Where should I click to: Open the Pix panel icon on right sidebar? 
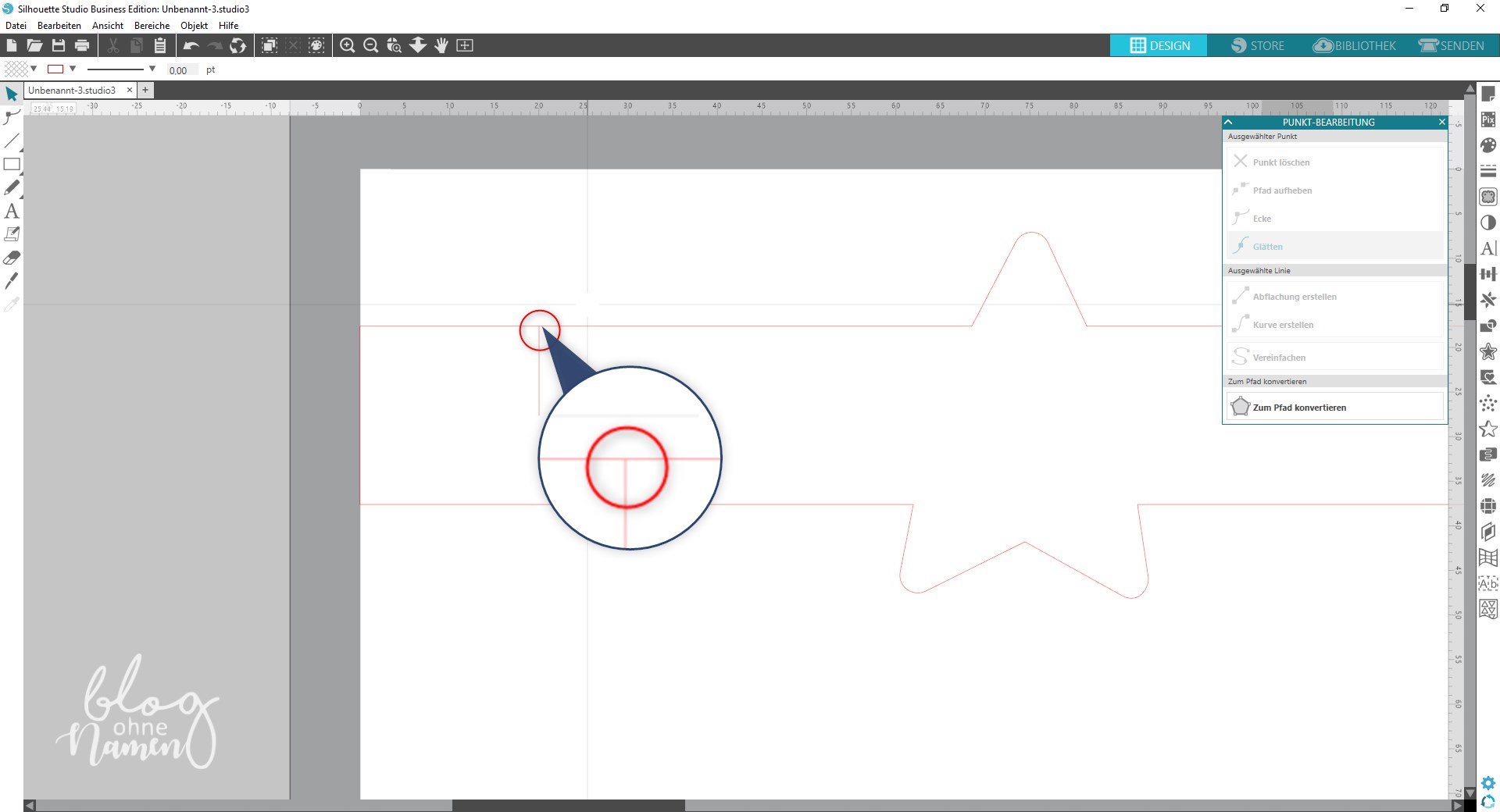click(x=1488, y=119)
